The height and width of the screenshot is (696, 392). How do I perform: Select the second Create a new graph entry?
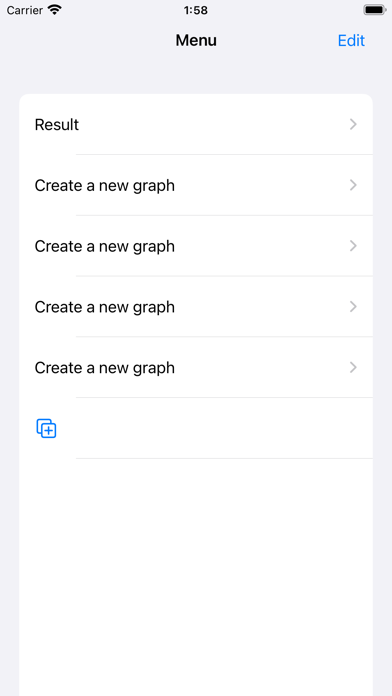coord(196,246)
